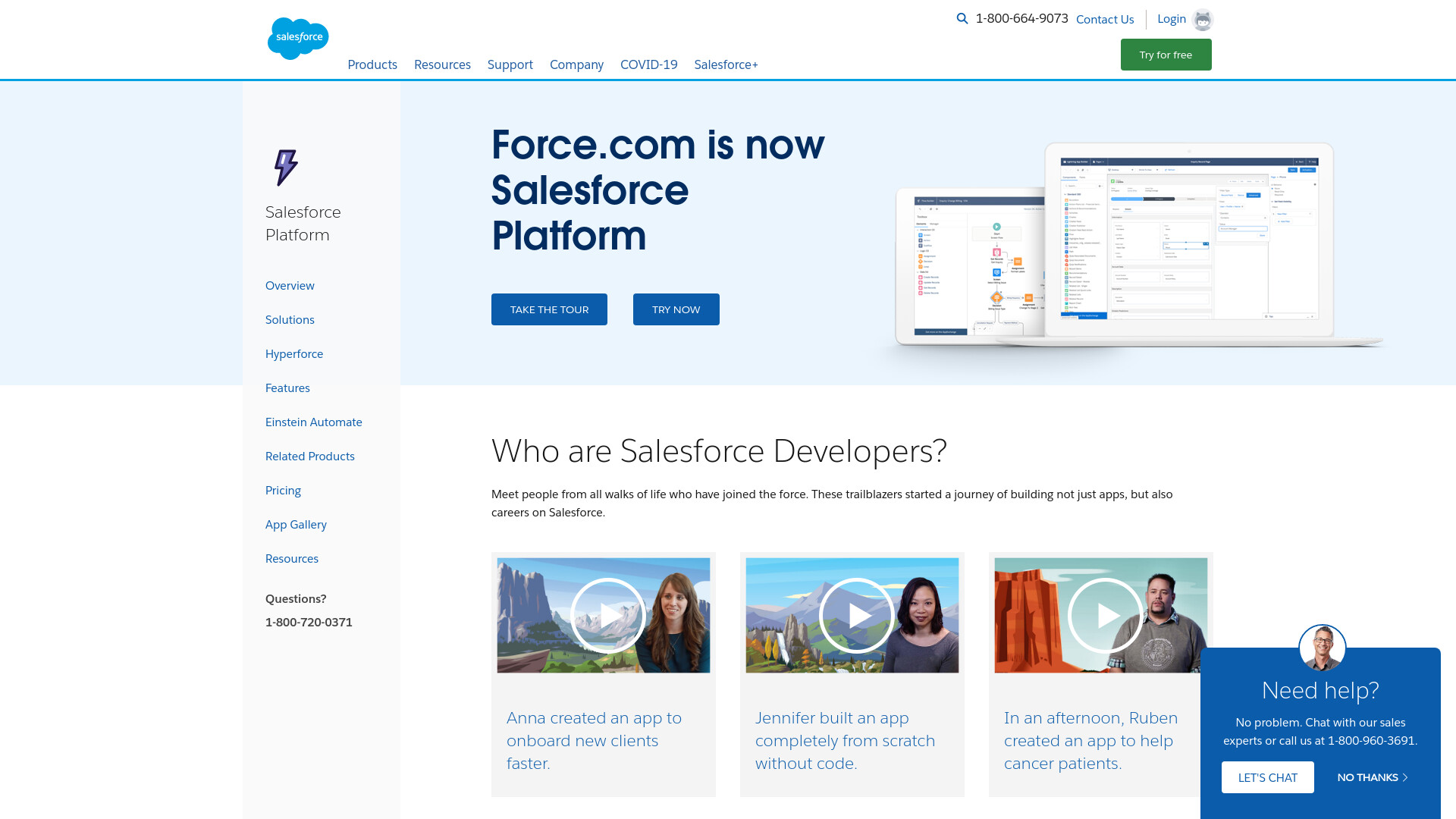Click the TAKE THE TOUR button
This screenshot has height=819, width=1456.
pyautogui.click(x=549, y=309)
